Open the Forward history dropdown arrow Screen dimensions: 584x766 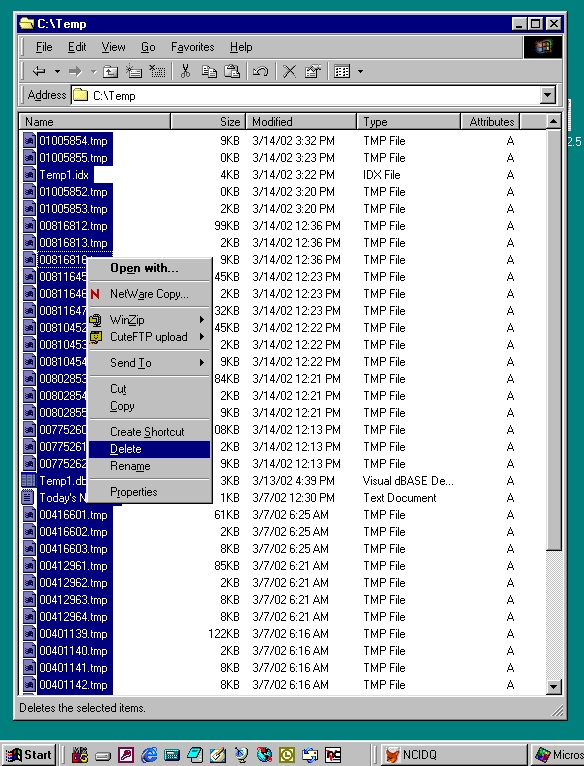(93, 72)
